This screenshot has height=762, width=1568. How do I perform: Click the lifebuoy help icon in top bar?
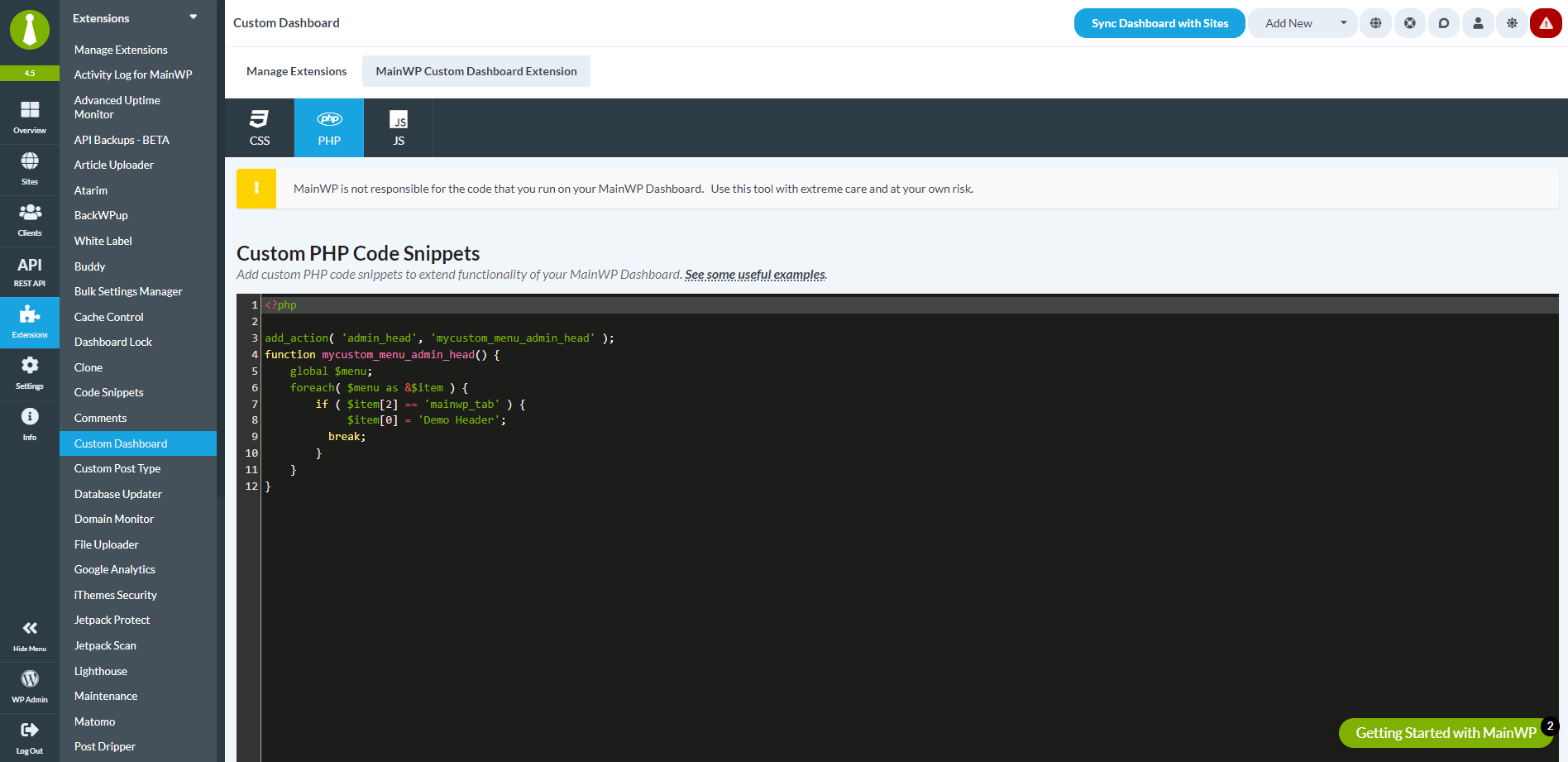click(1410, 23)
